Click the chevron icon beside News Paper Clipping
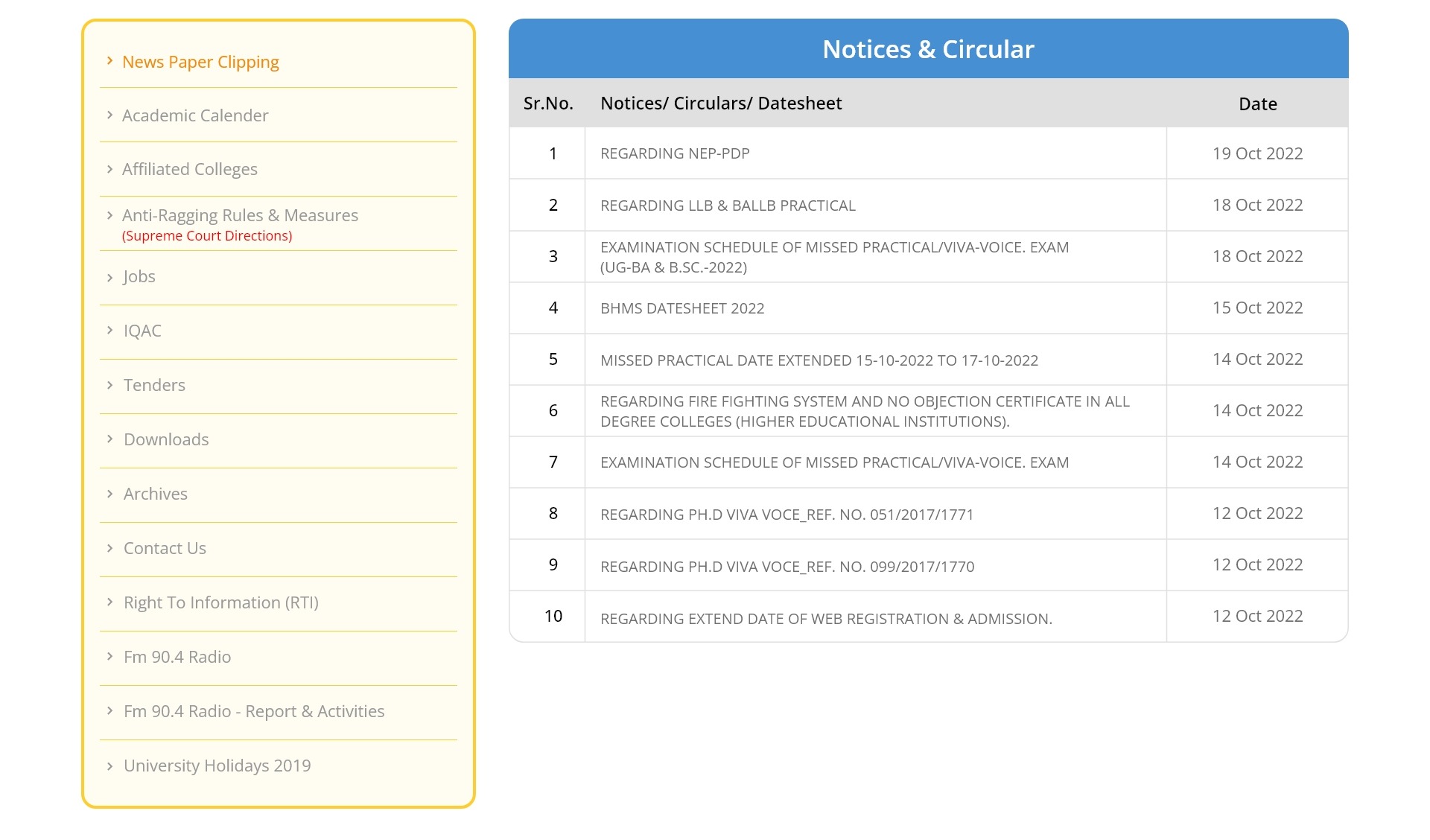Screen dimensions: 1430x840 pos(109,61)
